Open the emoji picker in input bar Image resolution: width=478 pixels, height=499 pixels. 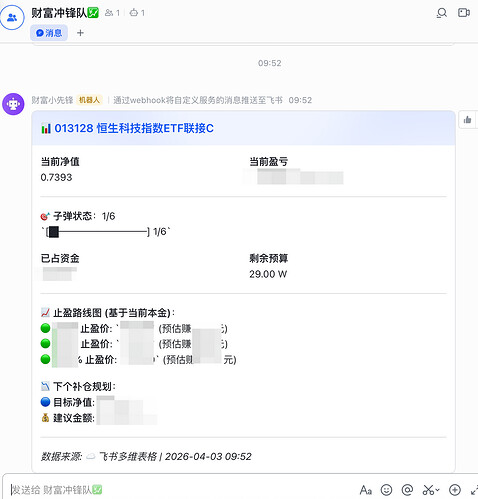(386, 490)
